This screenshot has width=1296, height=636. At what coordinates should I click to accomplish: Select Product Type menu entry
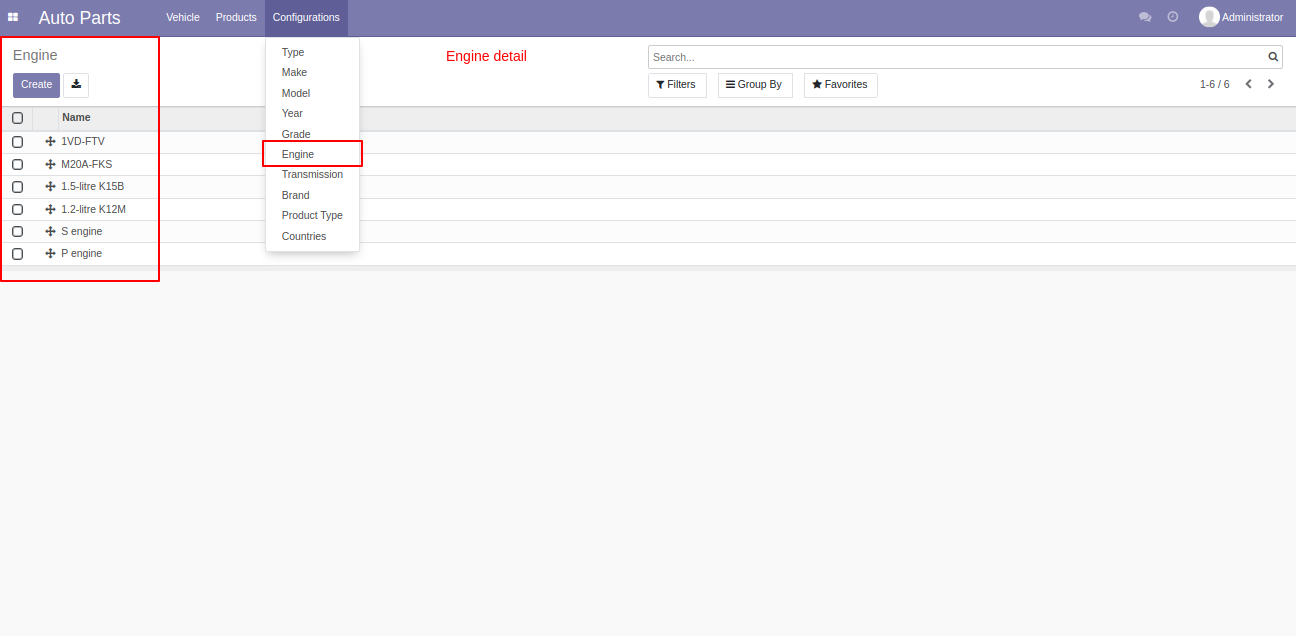312,215
